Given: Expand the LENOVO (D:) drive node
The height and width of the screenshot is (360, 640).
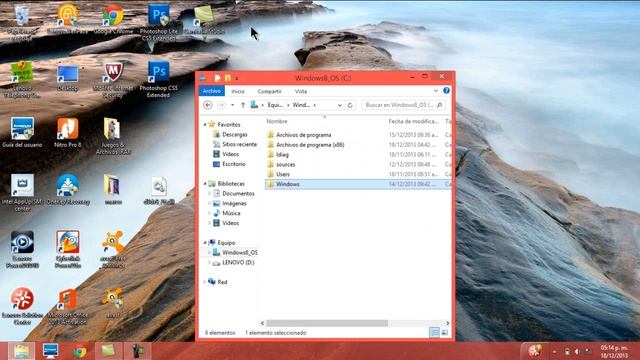Looking at the screenshot, I should point(210,262).
